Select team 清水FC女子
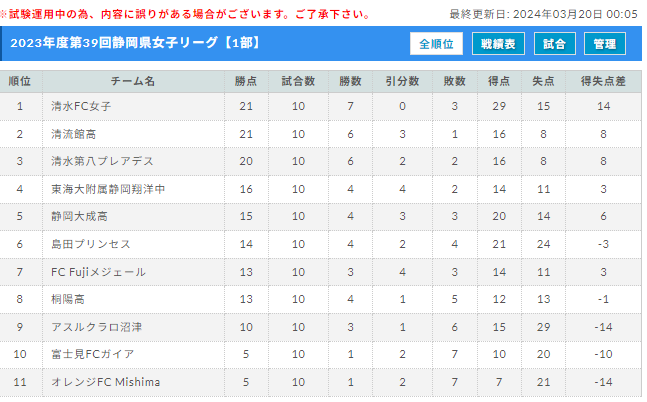 81,106
